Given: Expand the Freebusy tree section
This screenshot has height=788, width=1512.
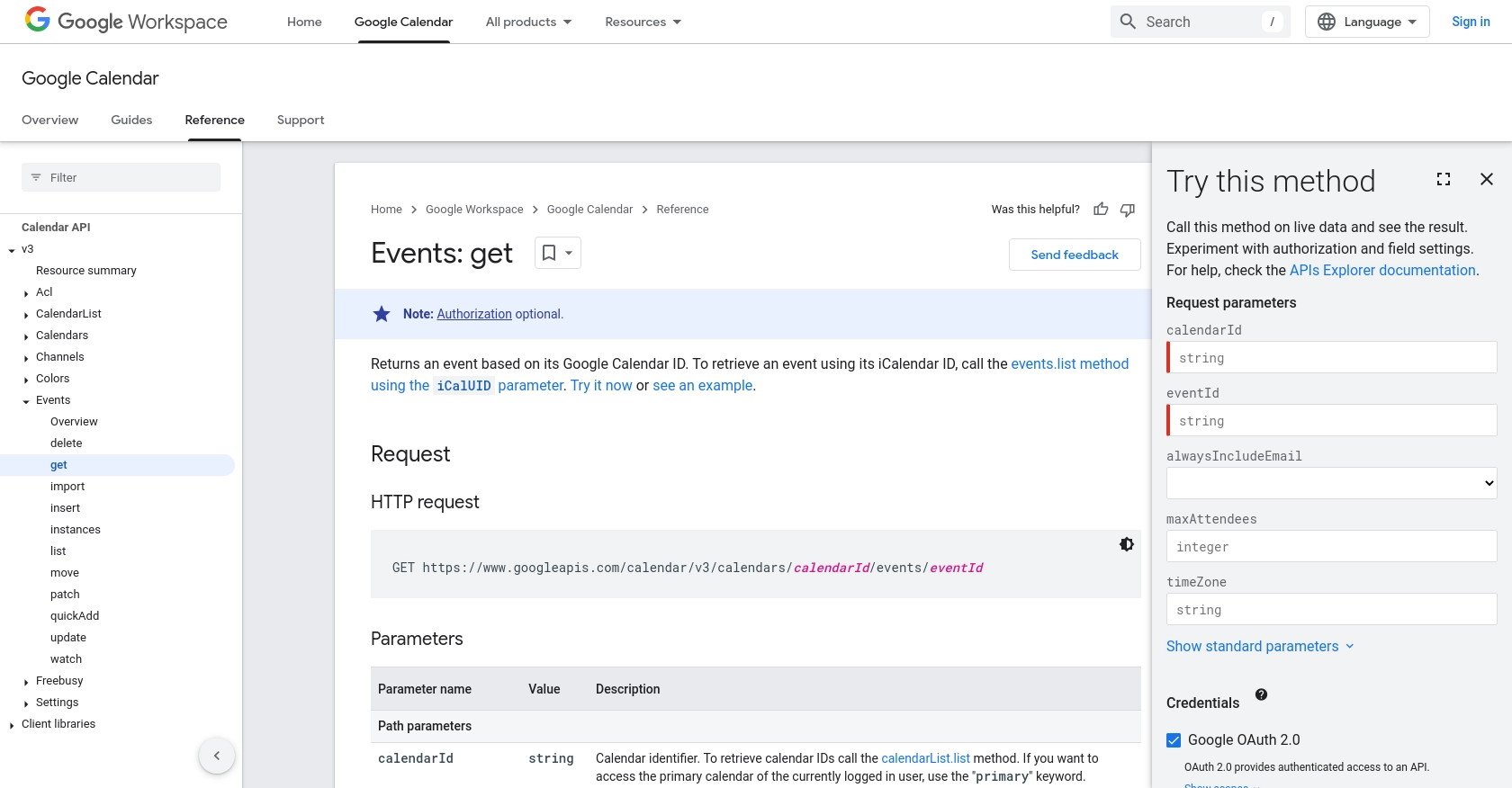Looking at the screenshot, I should click(x=26, y=682).
